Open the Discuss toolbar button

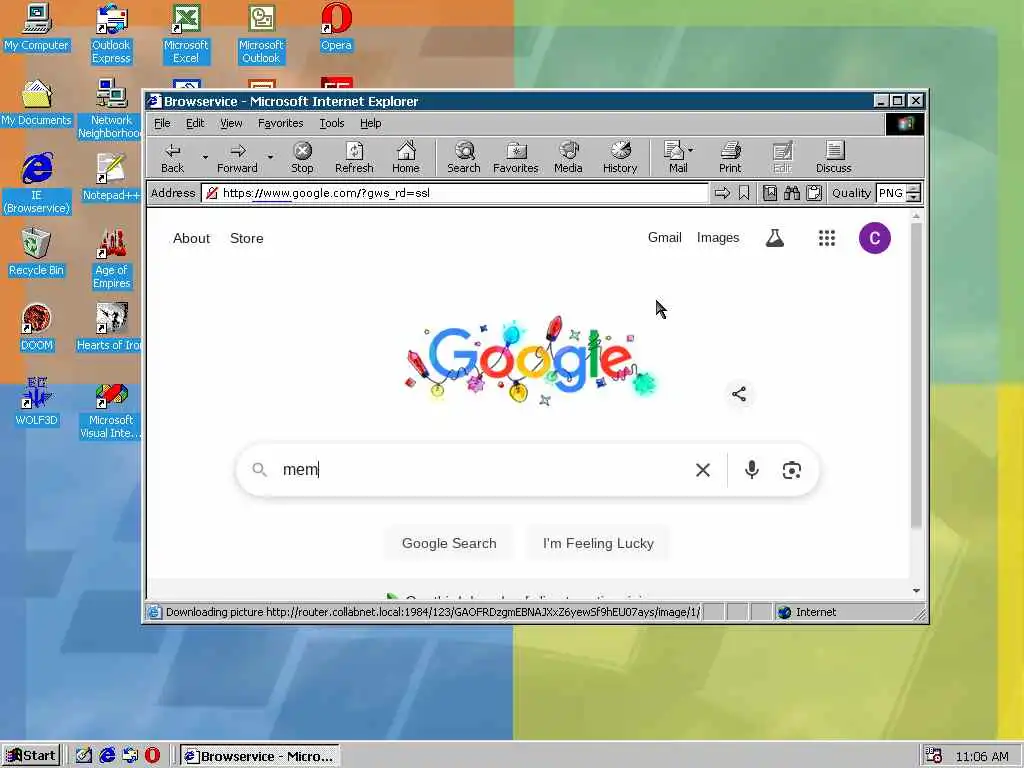coord(834,158)
